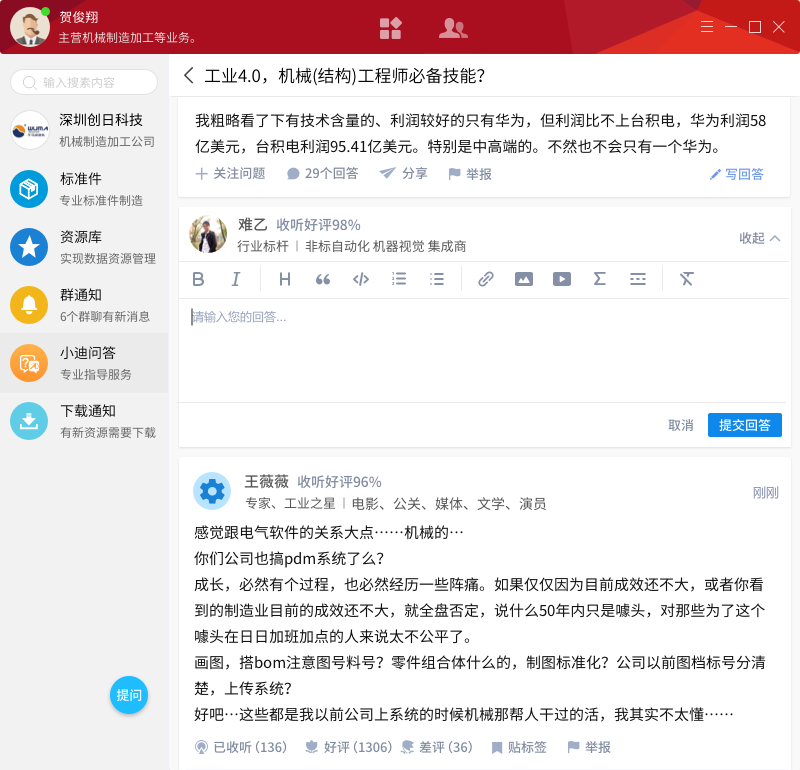Toggle italic formatting in the editor
The width and height of the screenshot is (800, 770).
(236, 279)
